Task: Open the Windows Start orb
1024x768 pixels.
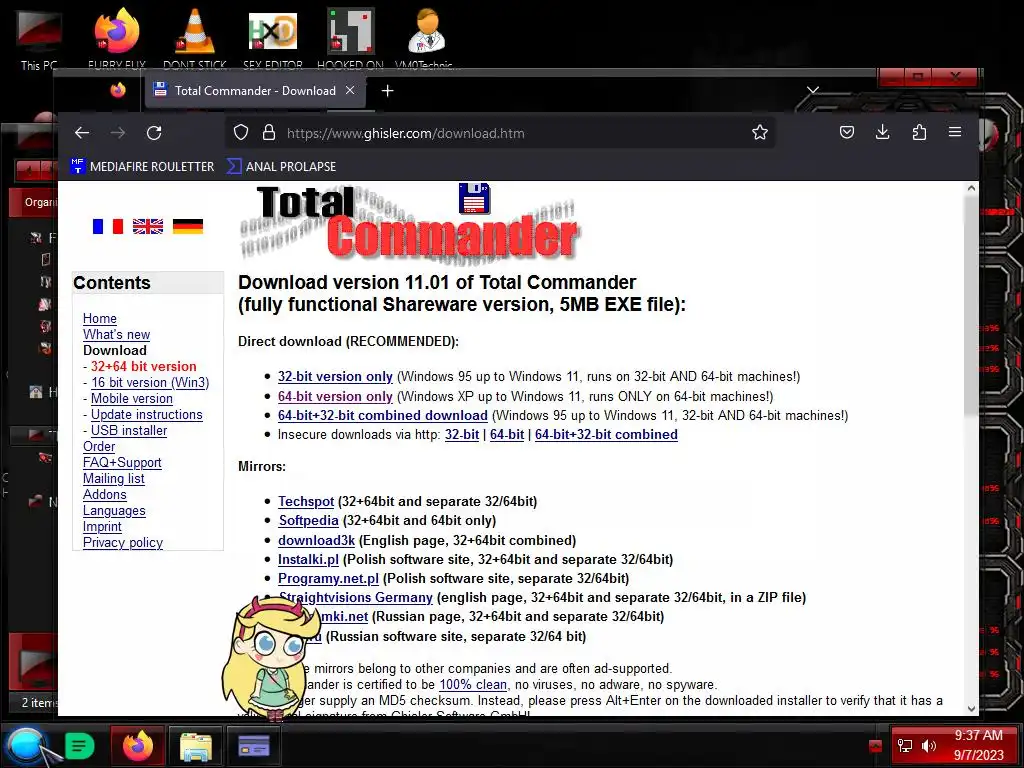Action: click(x=25, y=746)
